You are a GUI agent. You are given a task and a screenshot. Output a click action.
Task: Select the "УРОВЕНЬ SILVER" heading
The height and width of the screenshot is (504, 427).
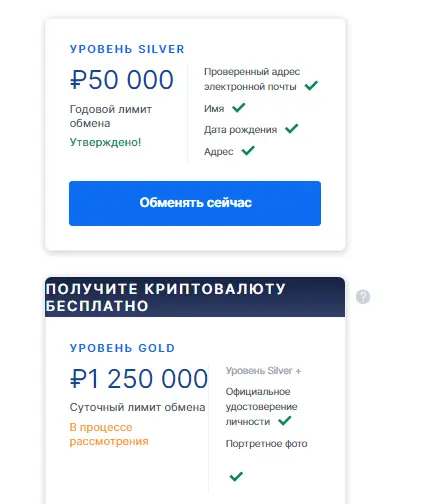pos(127,49)
